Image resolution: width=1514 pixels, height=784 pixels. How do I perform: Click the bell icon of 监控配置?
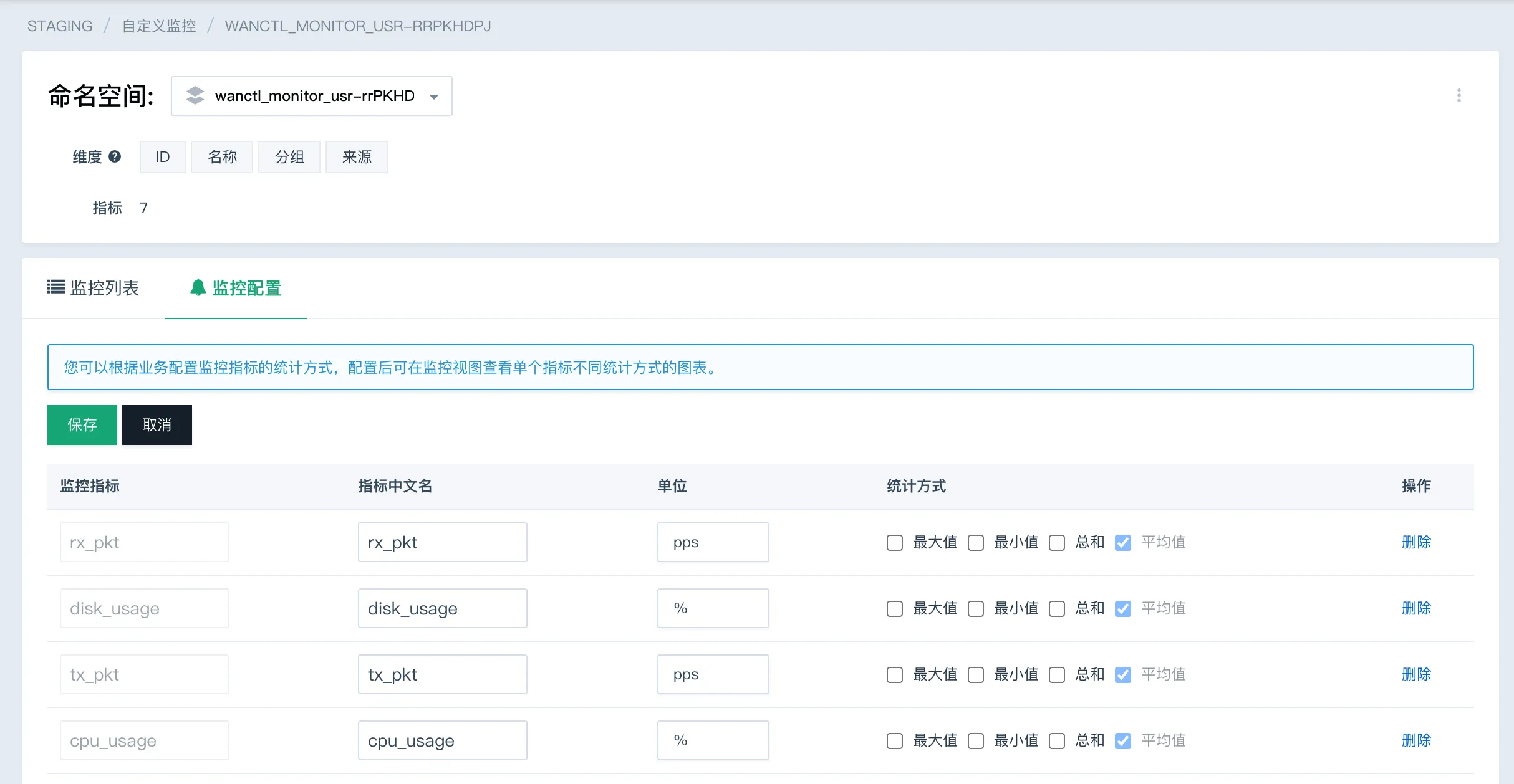coord(198,287)
